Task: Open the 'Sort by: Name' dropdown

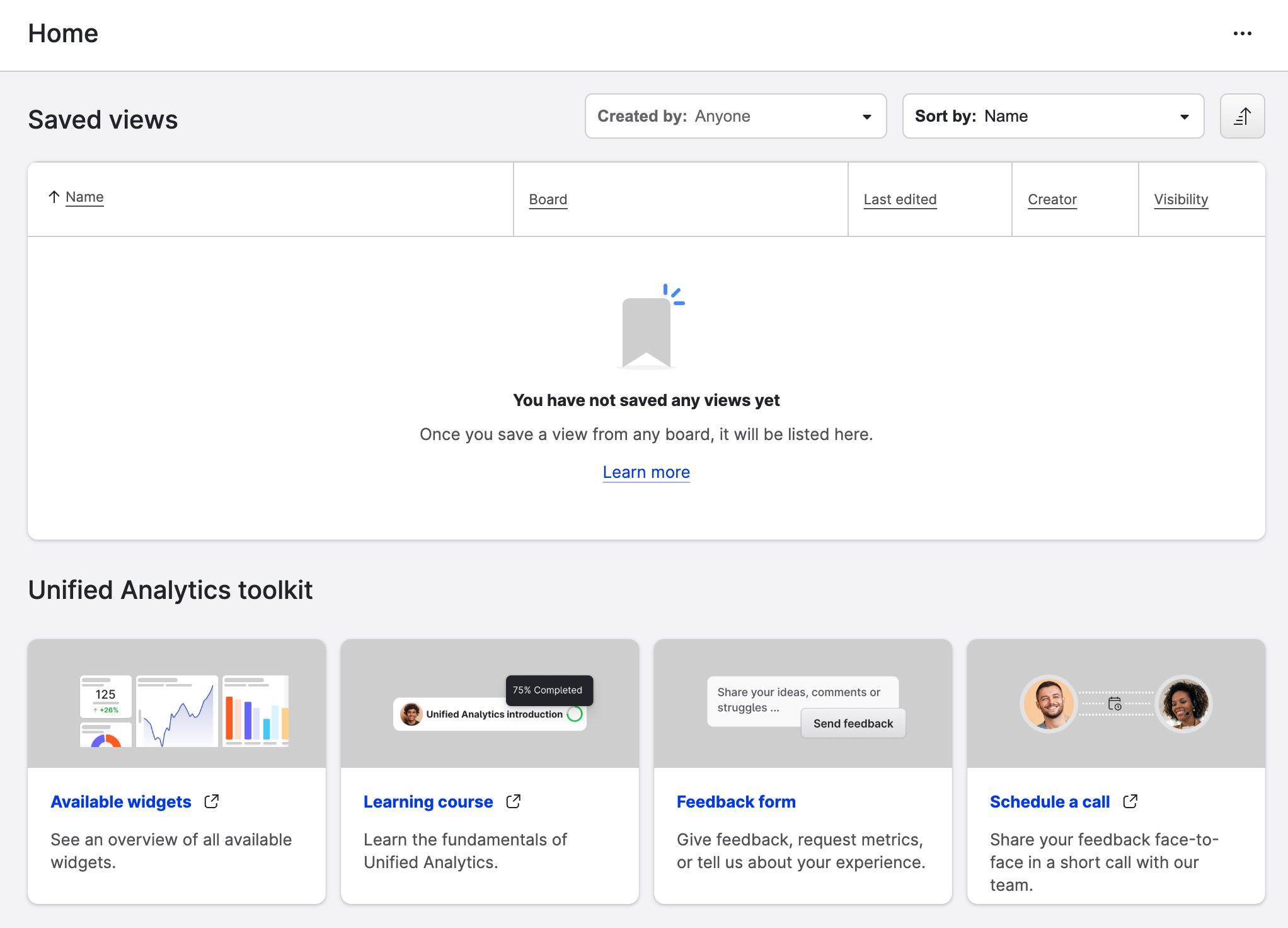Action: (x=1052, y=116)
